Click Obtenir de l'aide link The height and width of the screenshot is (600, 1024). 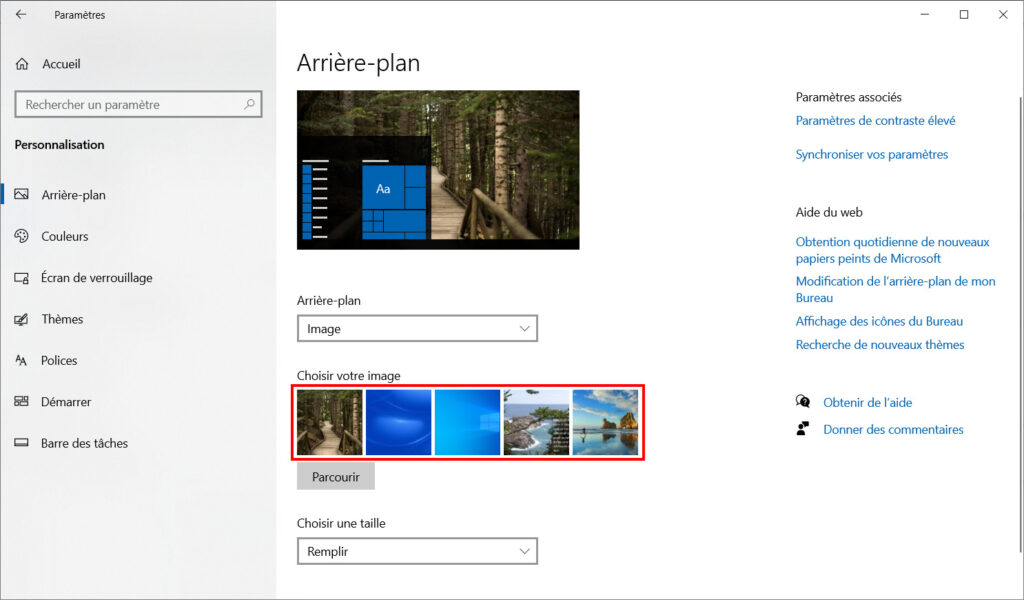click(x=867, y=402)
